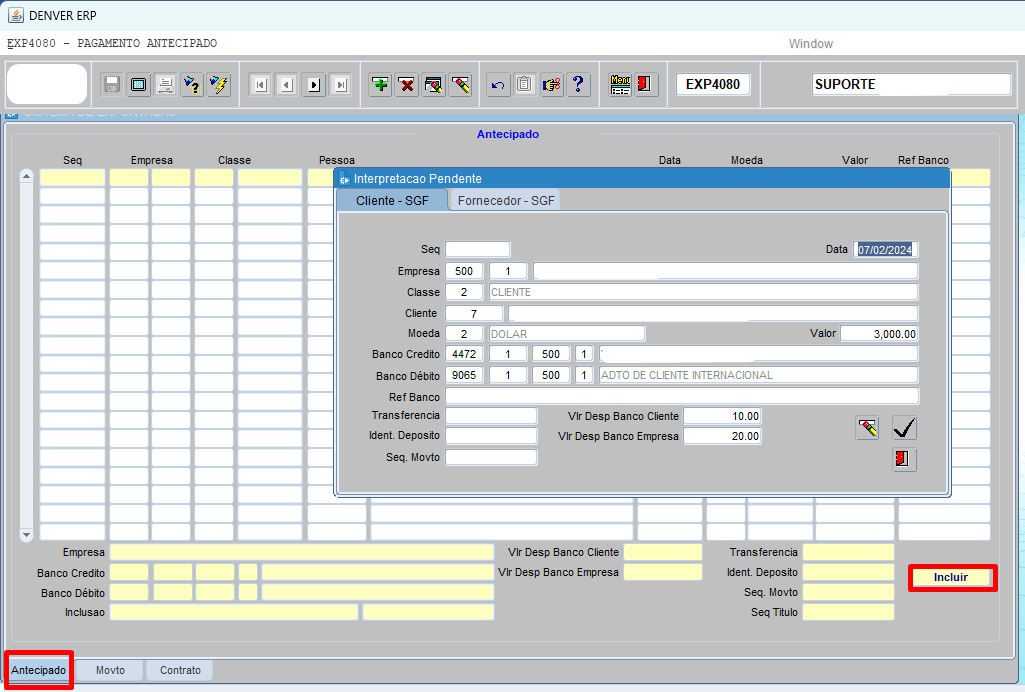The image size is (1025, 692).
Task: Confirm with checkmark icon in dialog
Action: (905, 428)
